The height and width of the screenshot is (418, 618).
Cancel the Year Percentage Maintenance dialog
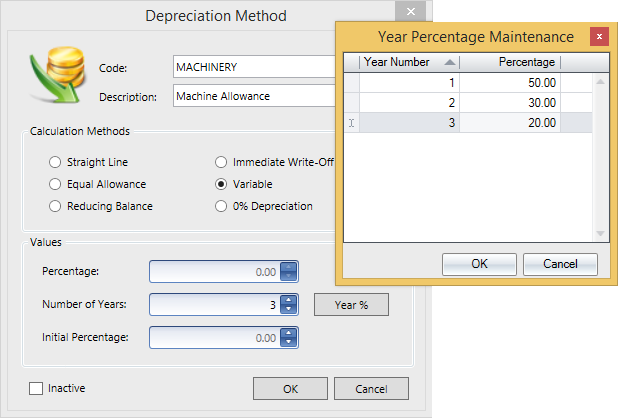[560, 264]
